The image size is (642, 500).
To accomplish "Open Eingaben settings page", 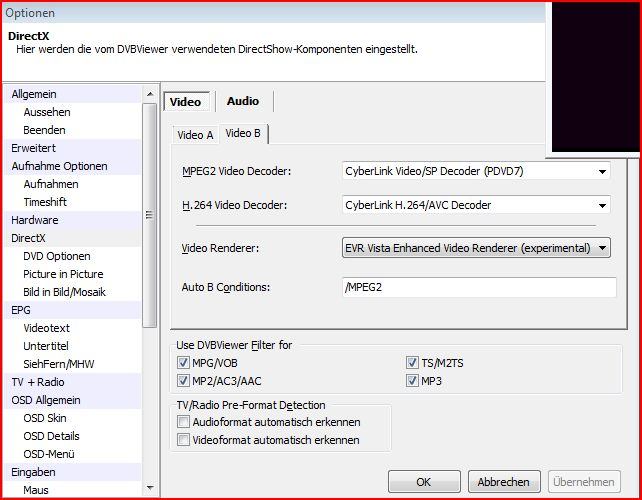I will [x=73, y=473].
